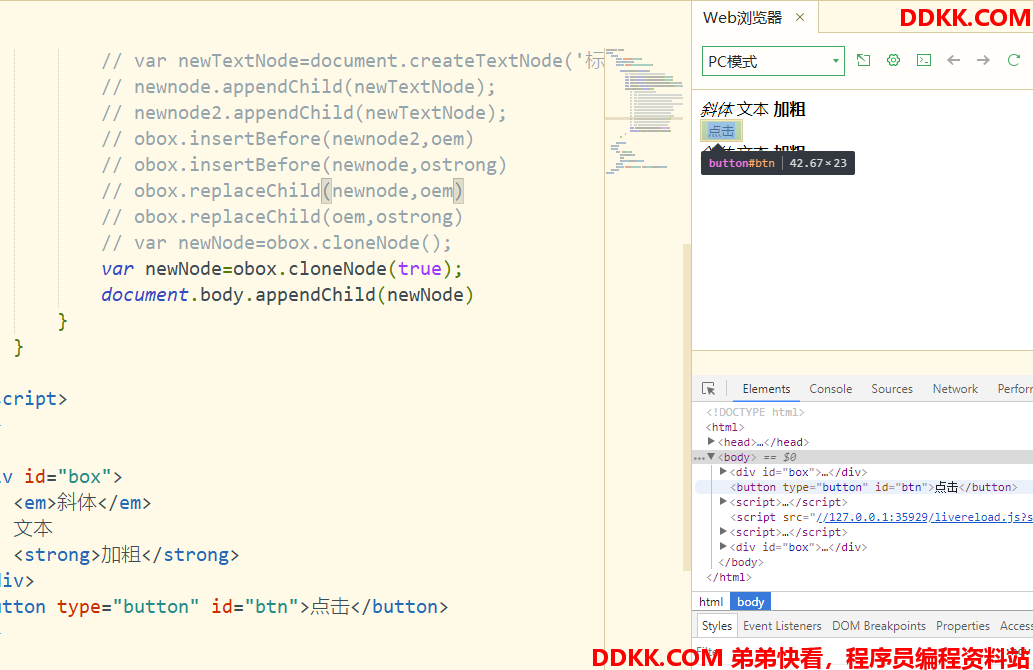Select the <html> opening tag row
This screenshot has width=1033, height=670.
click(725, 427)
